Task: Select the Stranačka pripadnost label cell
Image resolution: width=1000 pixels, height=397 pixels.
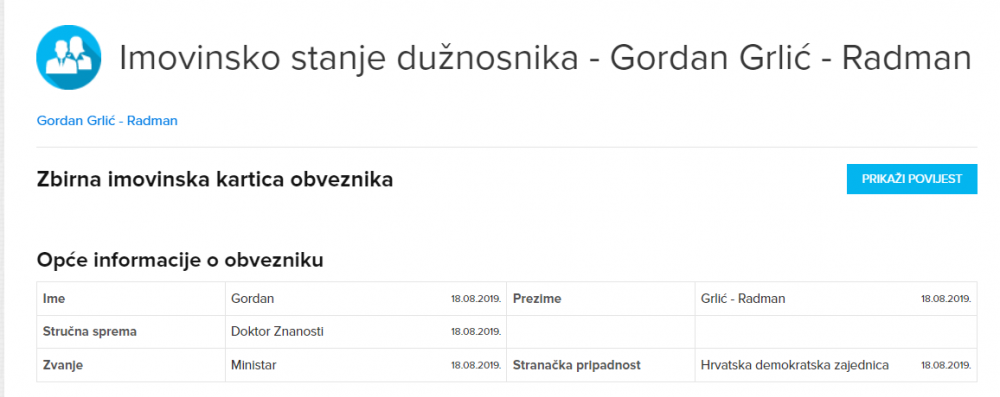Action: coord(601,365)
